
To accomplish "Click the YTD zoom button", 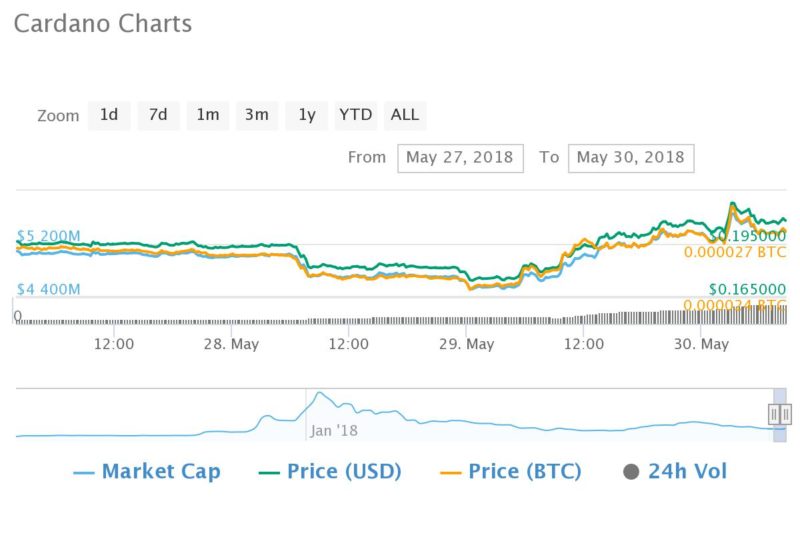I will (x=356, y=115).
